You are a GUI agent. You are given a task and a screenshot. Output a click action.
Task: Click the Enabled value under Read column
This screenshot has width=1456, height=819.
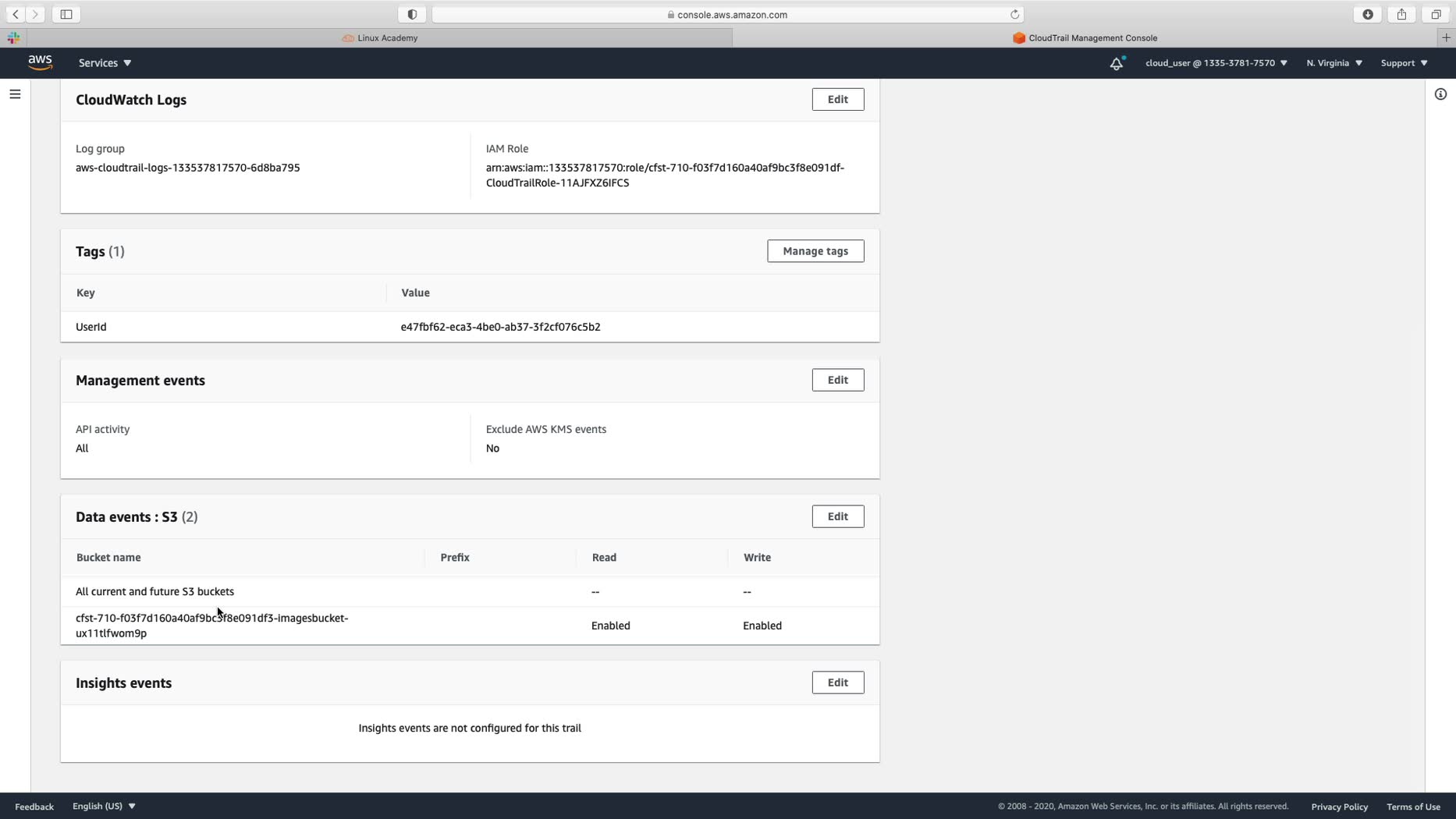click(611, 626)
